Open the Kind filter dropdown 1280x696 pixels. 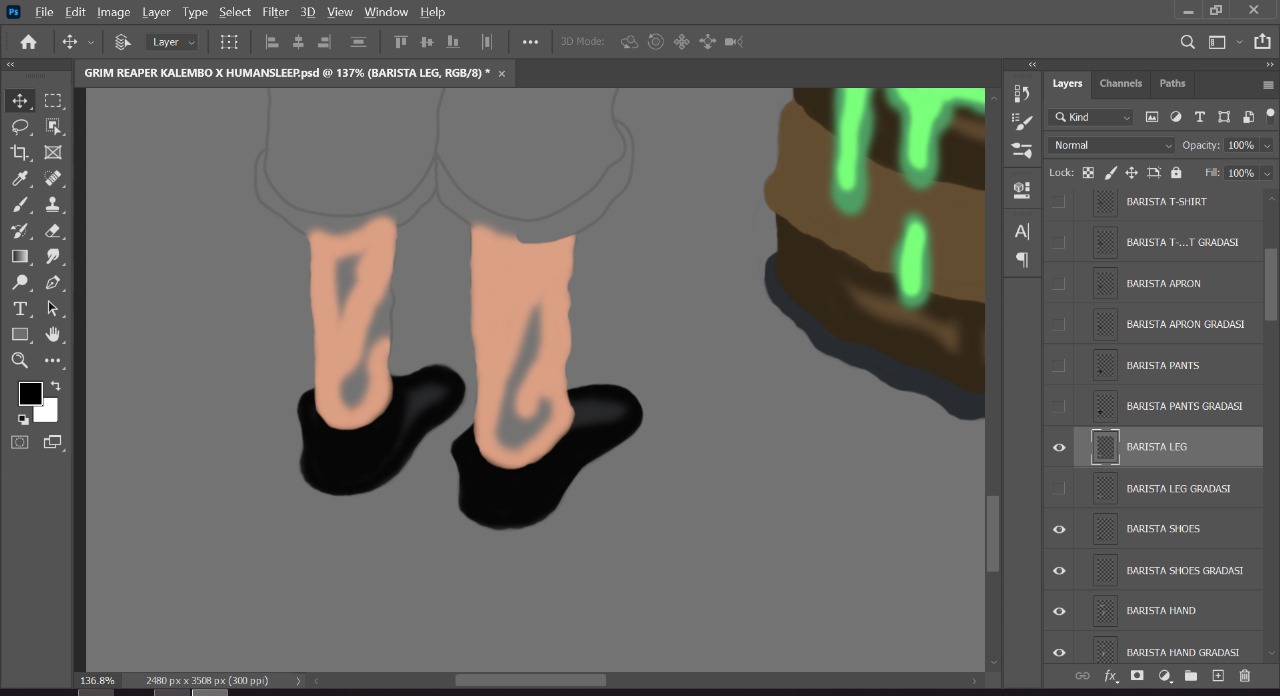(x=1091, y=117)
